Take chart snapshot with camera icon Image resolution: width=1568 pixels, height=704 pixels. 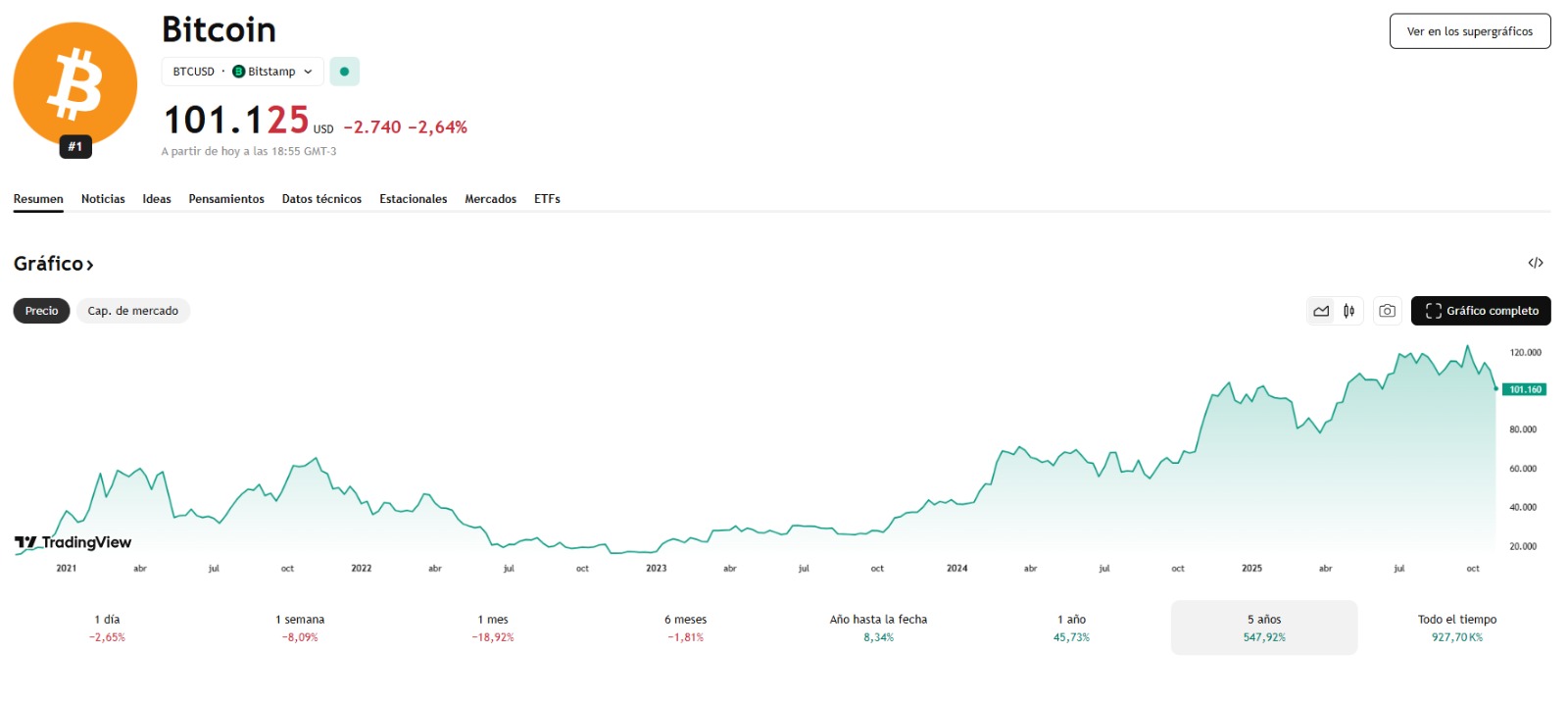point(1387,311)
